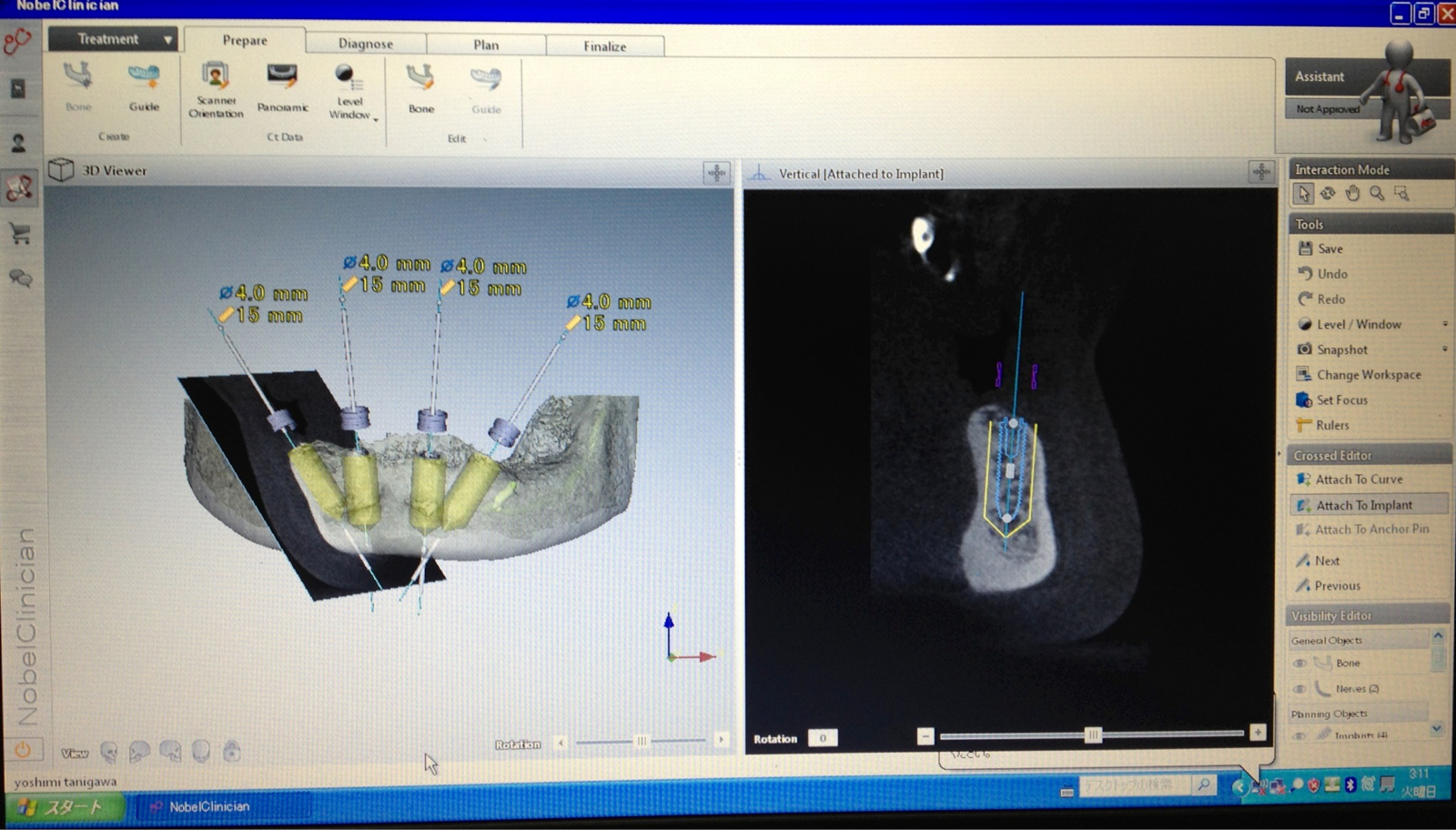
Task: Expand the Level / Window tool options arrow
Action: coord(1445,325)
